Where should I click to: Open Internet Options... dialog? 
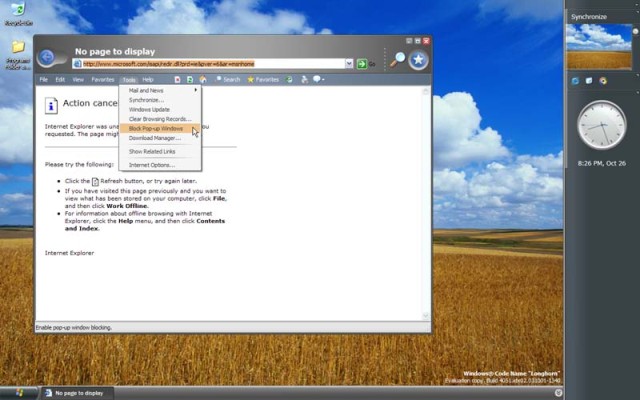coord(160,165)
